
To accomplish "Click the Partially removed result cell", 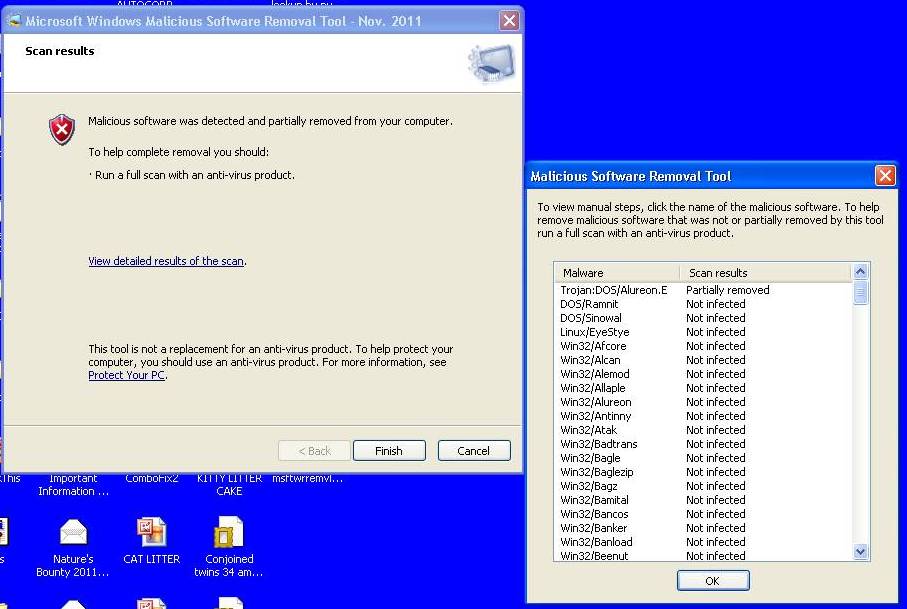I will pyautogui.click(x=728, y=290).
